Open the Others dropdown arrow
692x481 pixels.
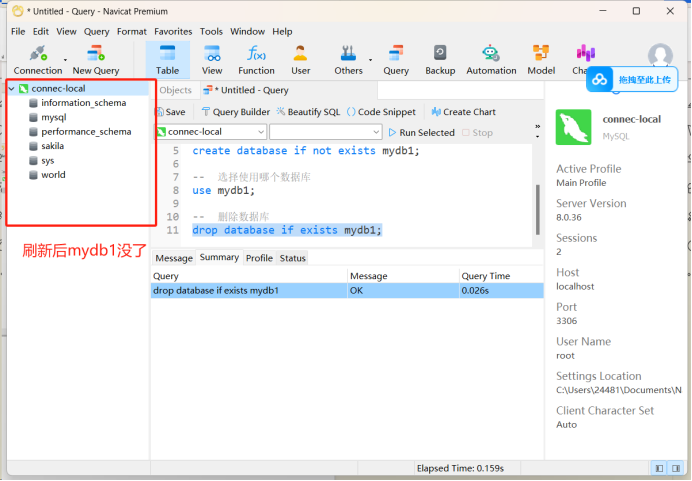click(370, 60)
